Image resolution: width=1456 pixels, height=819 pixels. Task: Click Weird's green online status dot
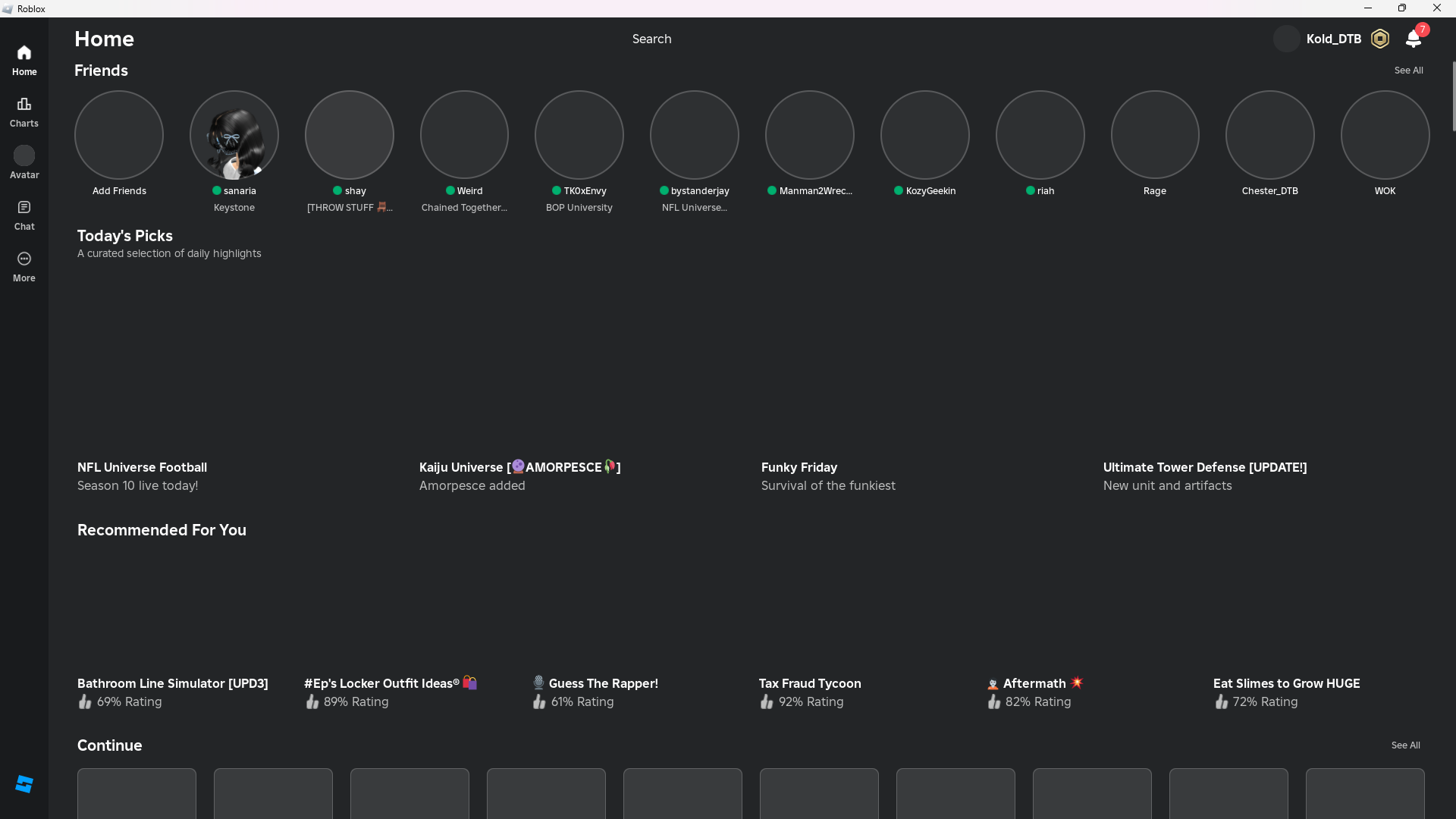point(450,190)
